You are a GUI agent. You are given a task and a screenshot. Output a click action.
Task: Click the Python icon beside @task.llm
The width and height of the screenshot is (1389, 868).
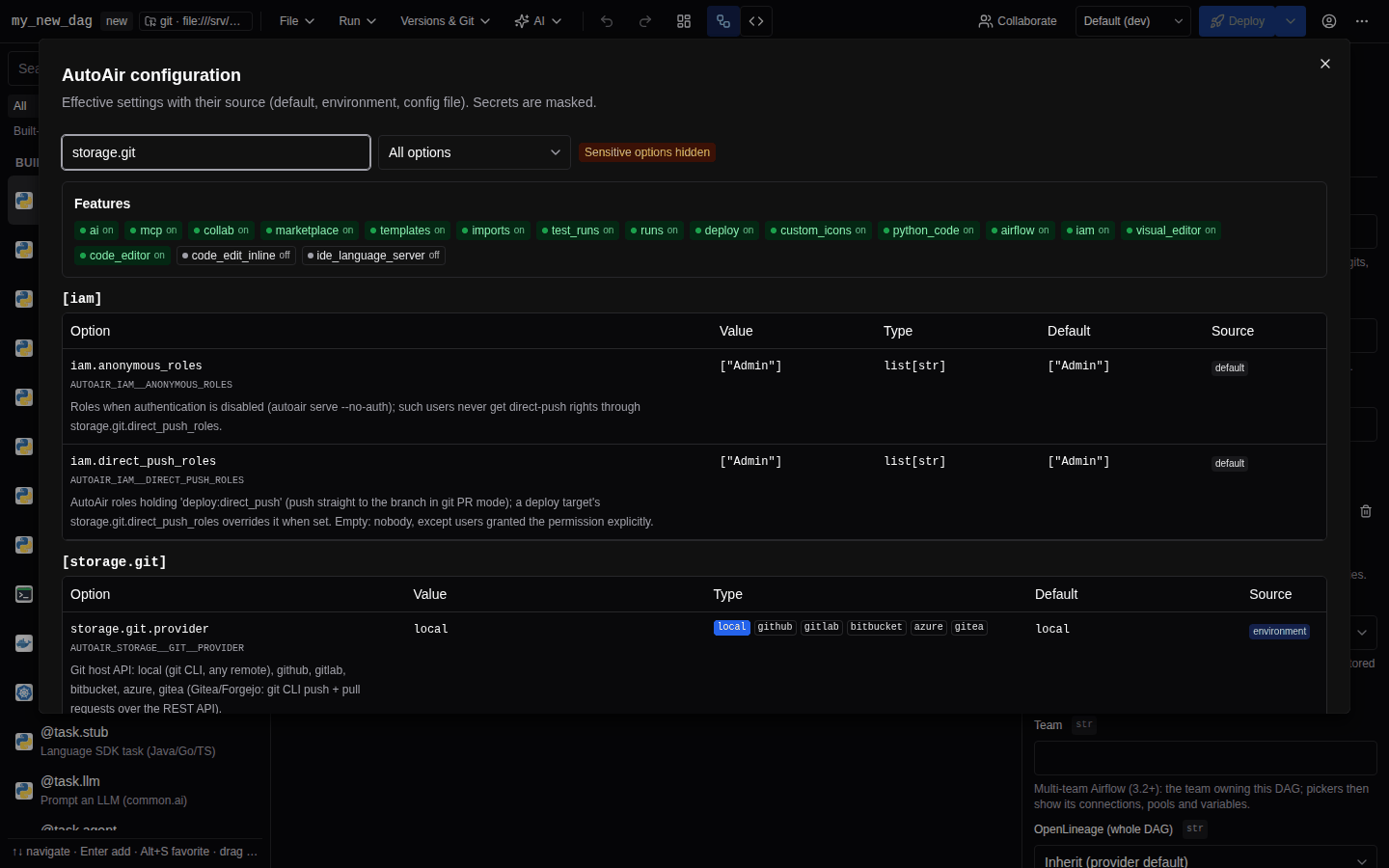pos(24,791)
